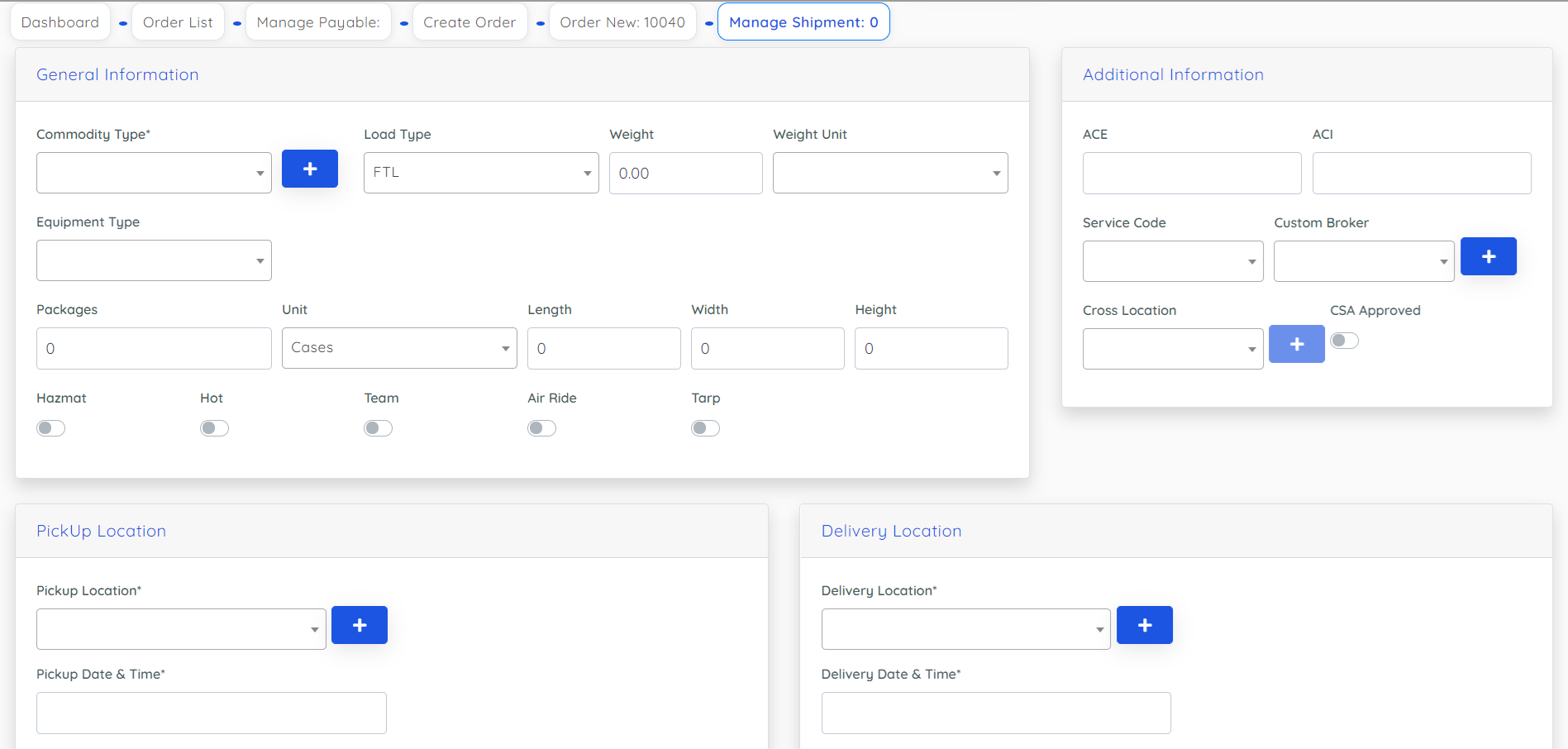Screen dimensions: 1568x749
Task: Add new Pickup Location using plus button
Action: click(359, 625)
